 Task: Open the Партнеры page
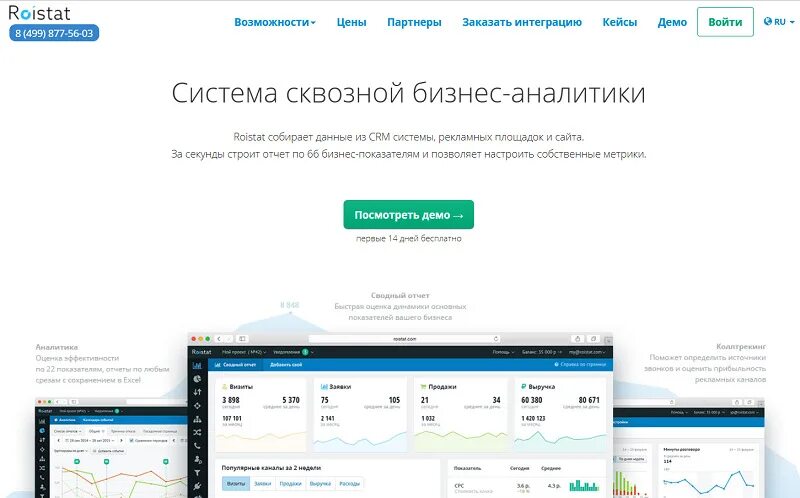pos(414,22)
